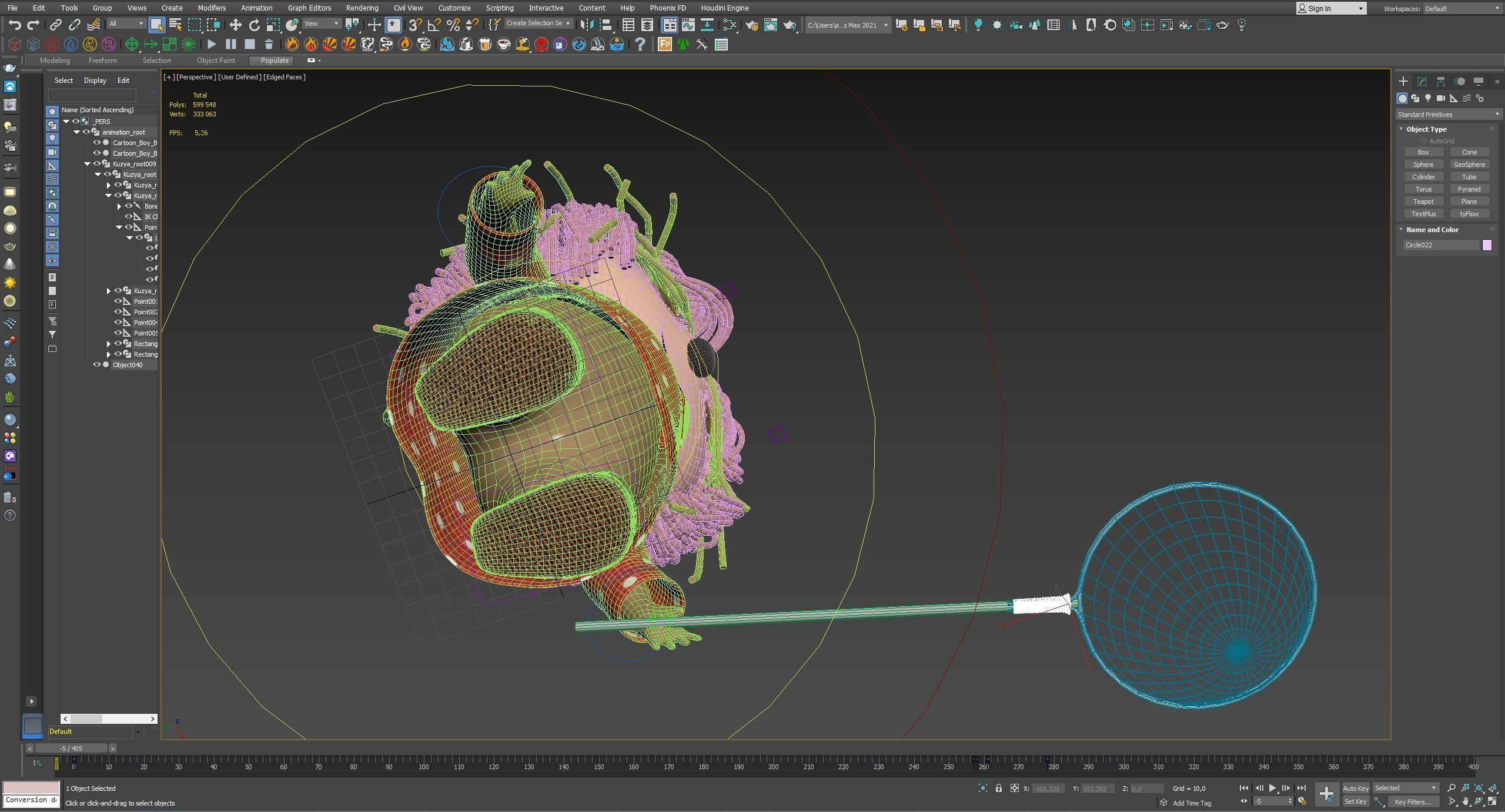Switch to Lights category in Create panel
This screenshot has height=812, width=1505.
coord(1428,98)
